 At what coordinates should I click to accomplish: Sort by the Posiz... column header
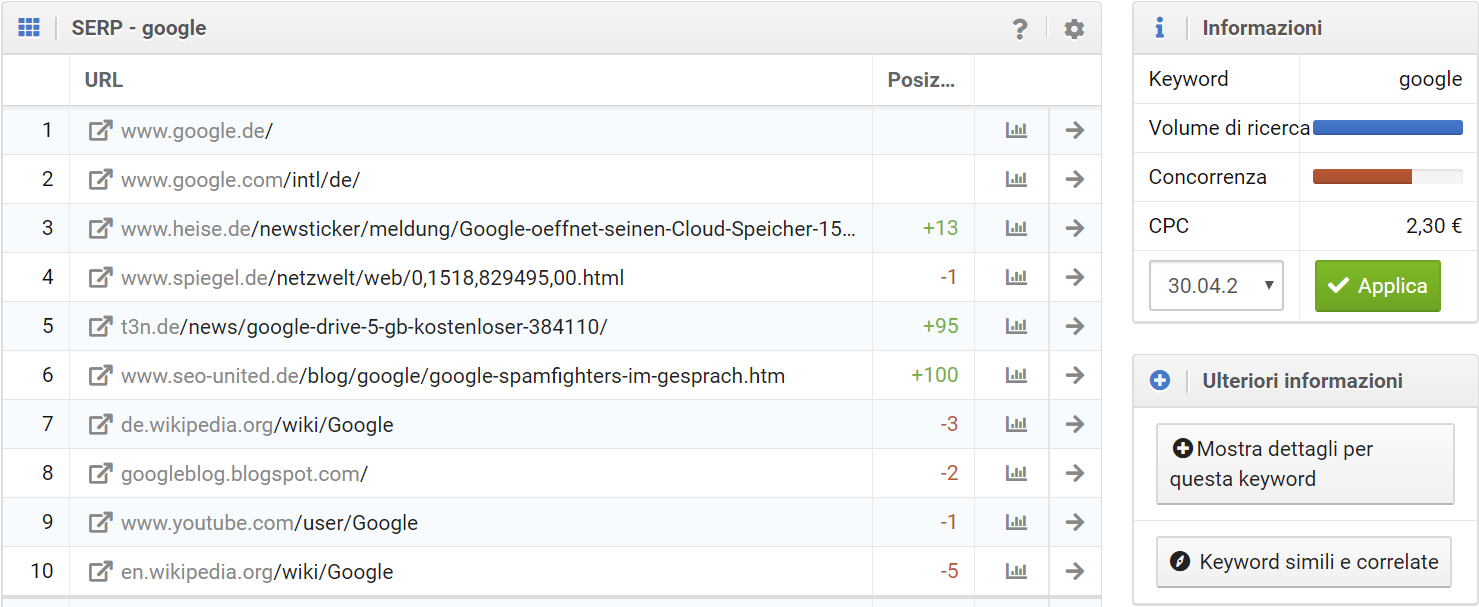click(921, 80)
